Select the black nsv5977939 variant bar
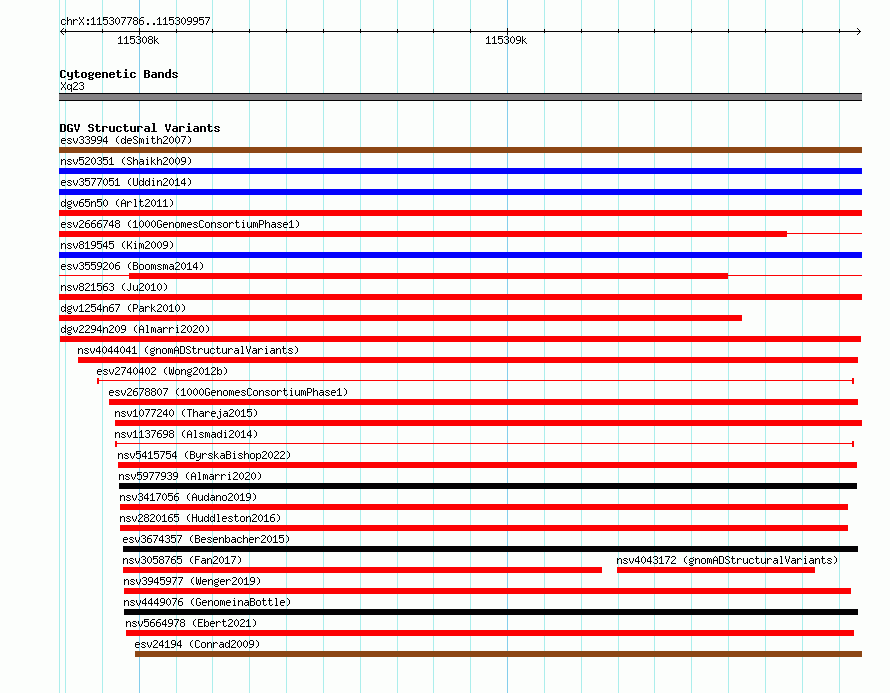This screenshot has width=890, height=693. coord(488,486)
